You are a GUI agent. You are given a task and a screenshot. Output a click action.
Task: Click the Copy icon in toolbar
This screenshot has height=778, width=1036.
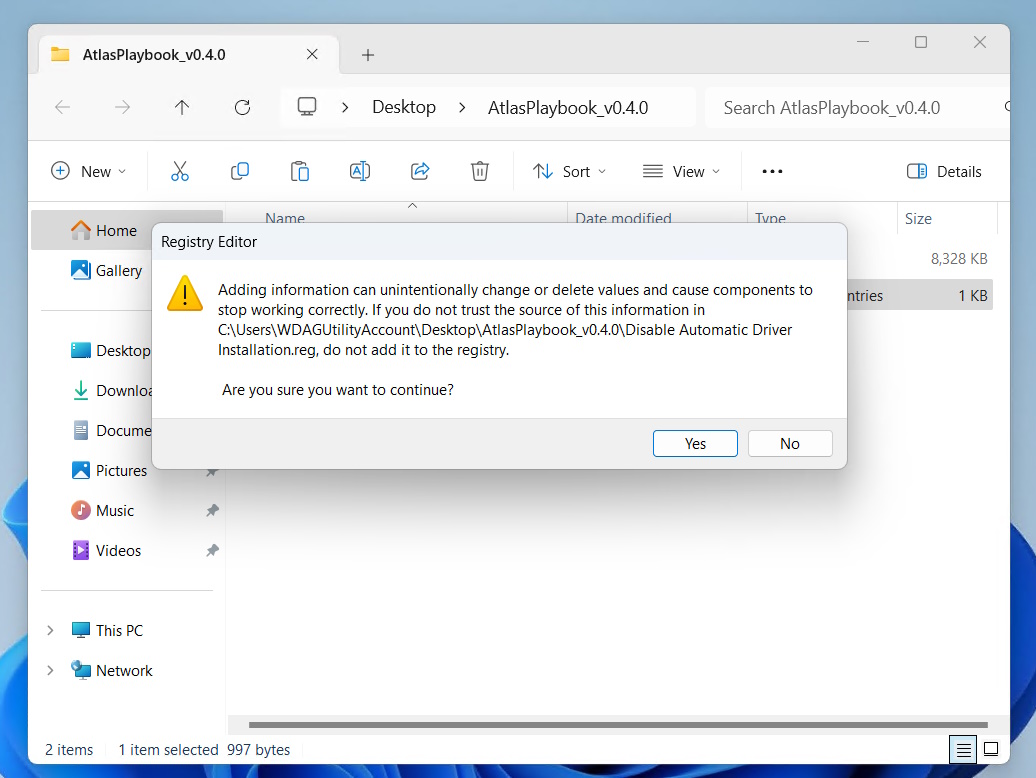tap(240, 171)
